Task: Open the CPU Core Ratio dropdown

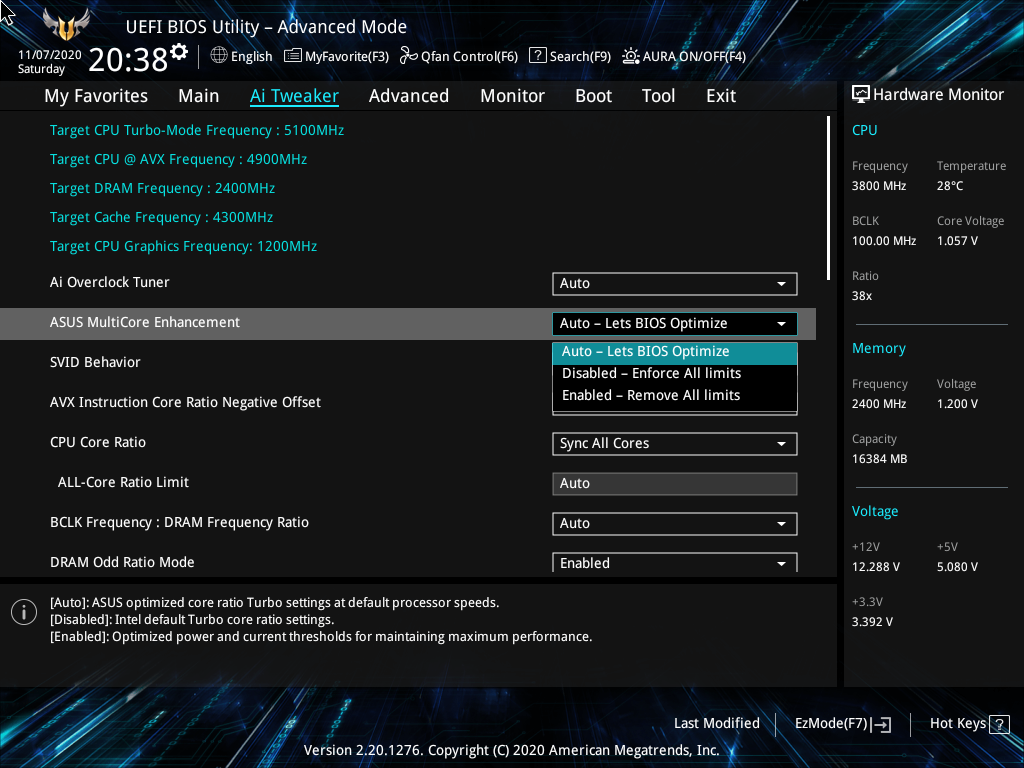Action: (x=675, y=443)
